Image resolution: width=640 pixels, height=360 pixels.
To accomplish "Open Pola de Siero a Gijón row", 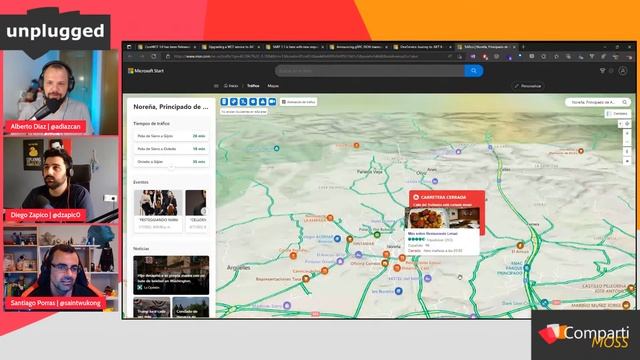I will (171, 136).
